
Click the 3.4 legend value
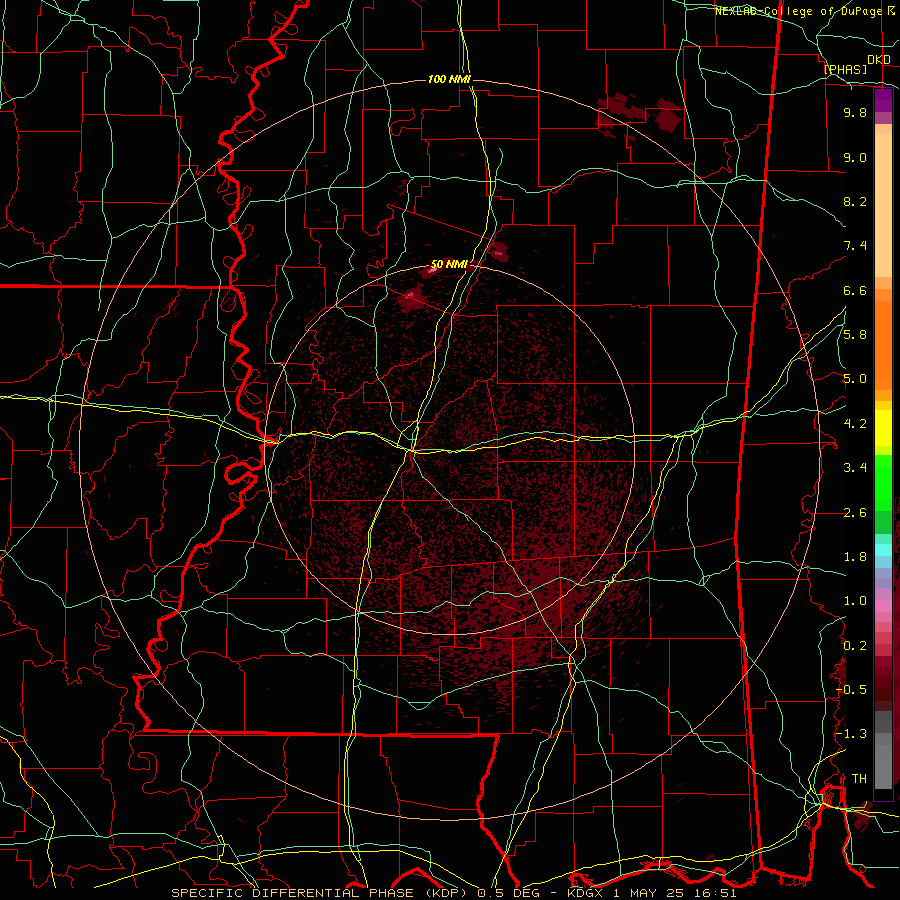point(855,468)
